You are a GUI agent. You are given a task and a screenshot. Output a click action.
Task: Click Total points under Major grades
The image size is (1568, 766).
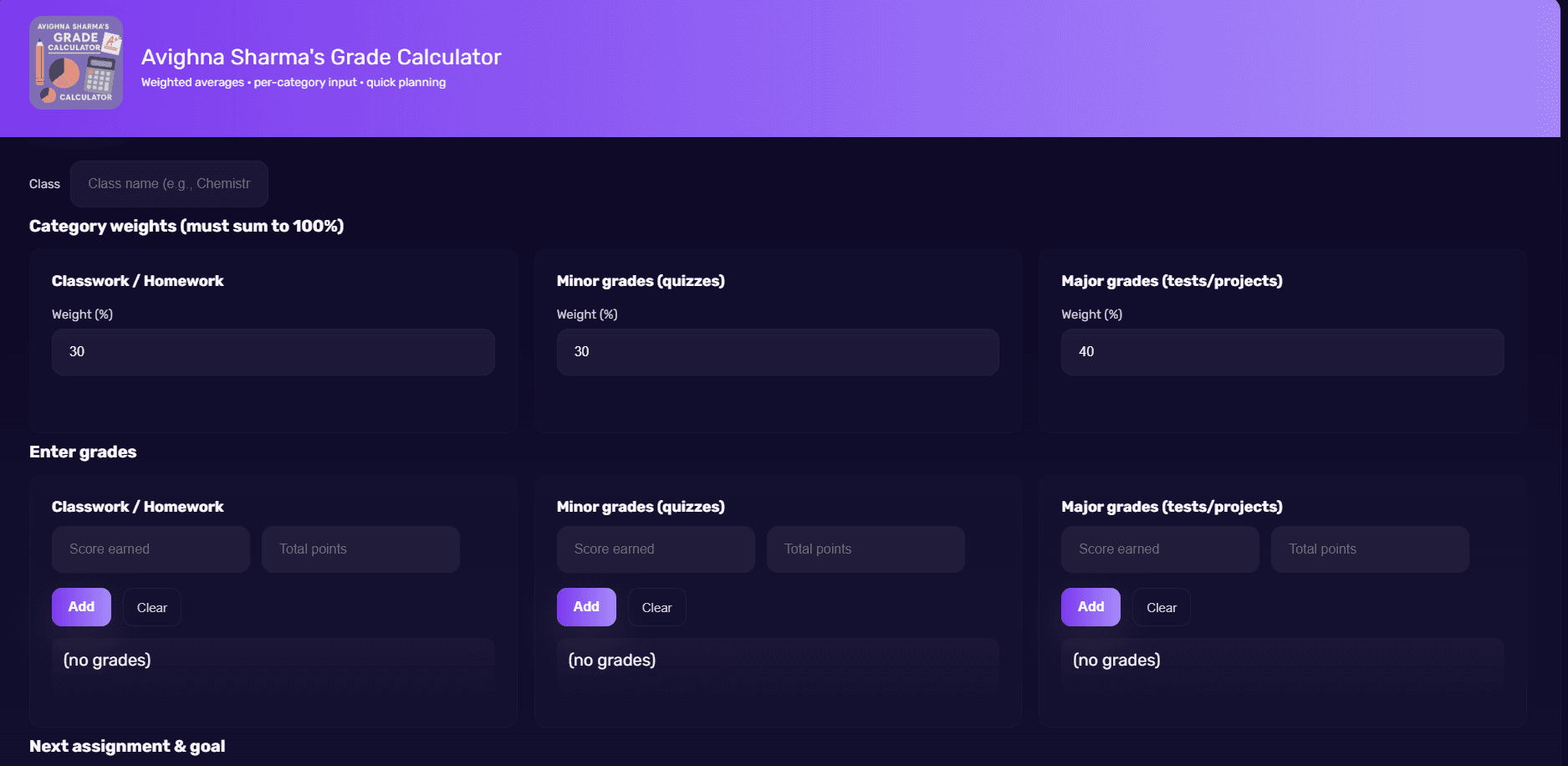1370,549
